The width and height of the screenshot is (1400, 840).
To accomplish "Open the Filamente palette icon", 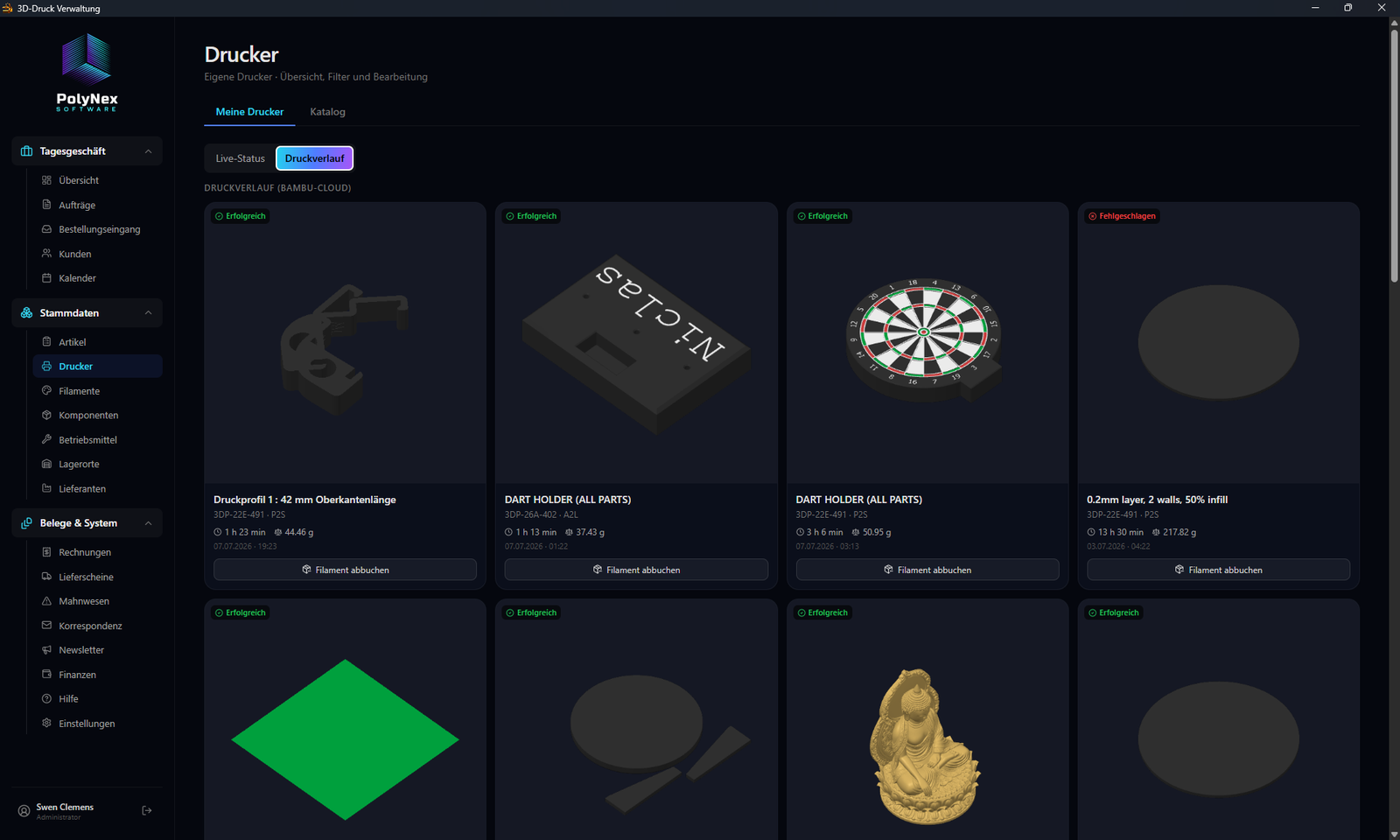I will (47, 391).
